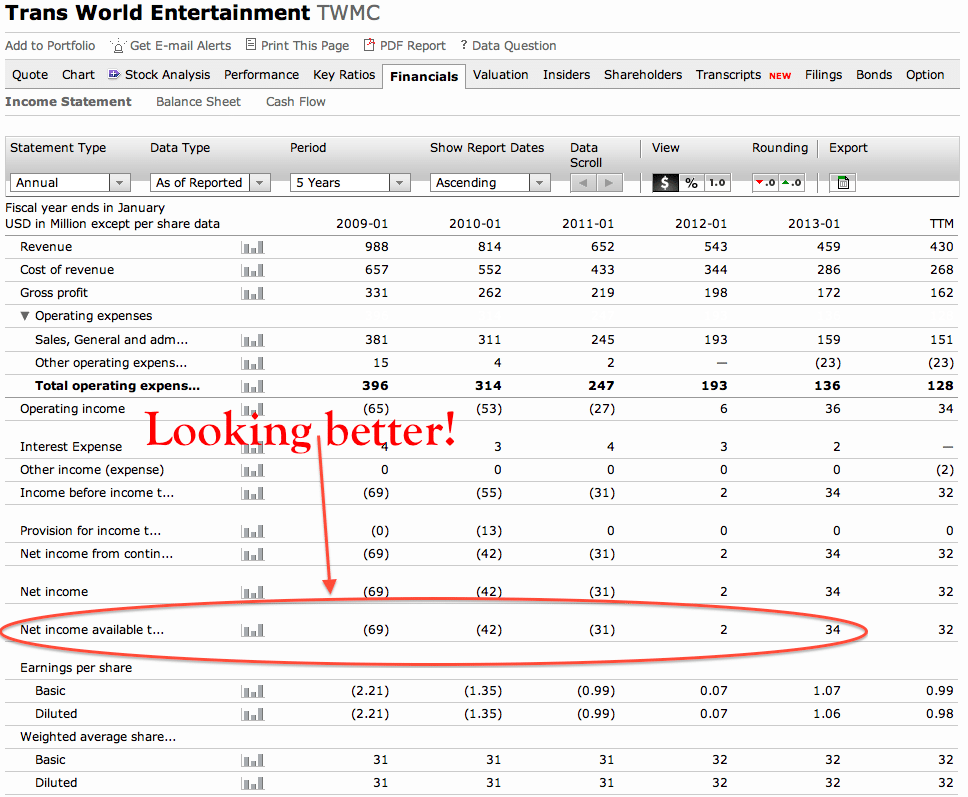Open the Statement Type Annual dropdown
Screen dimensions: 968x797
tap(70, 183)
